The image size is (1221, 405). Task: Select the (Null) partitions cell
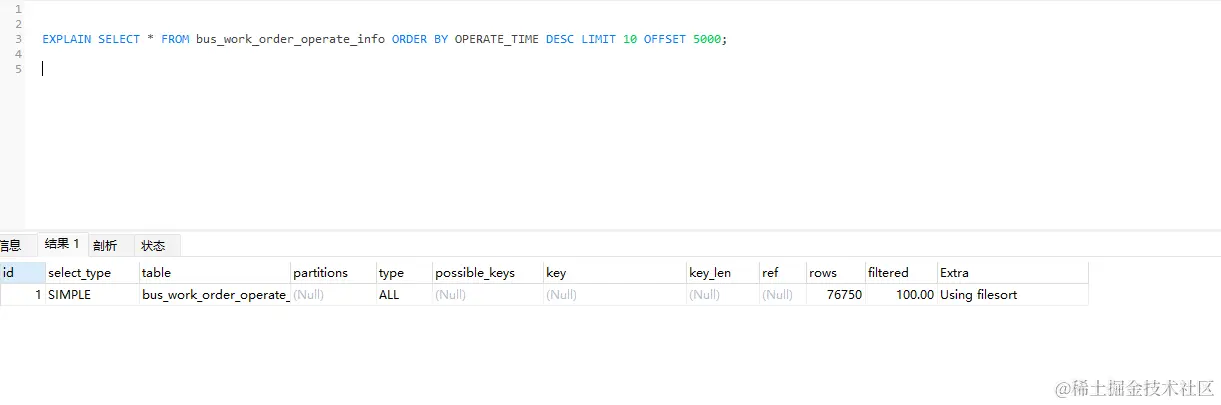point(333,295)
